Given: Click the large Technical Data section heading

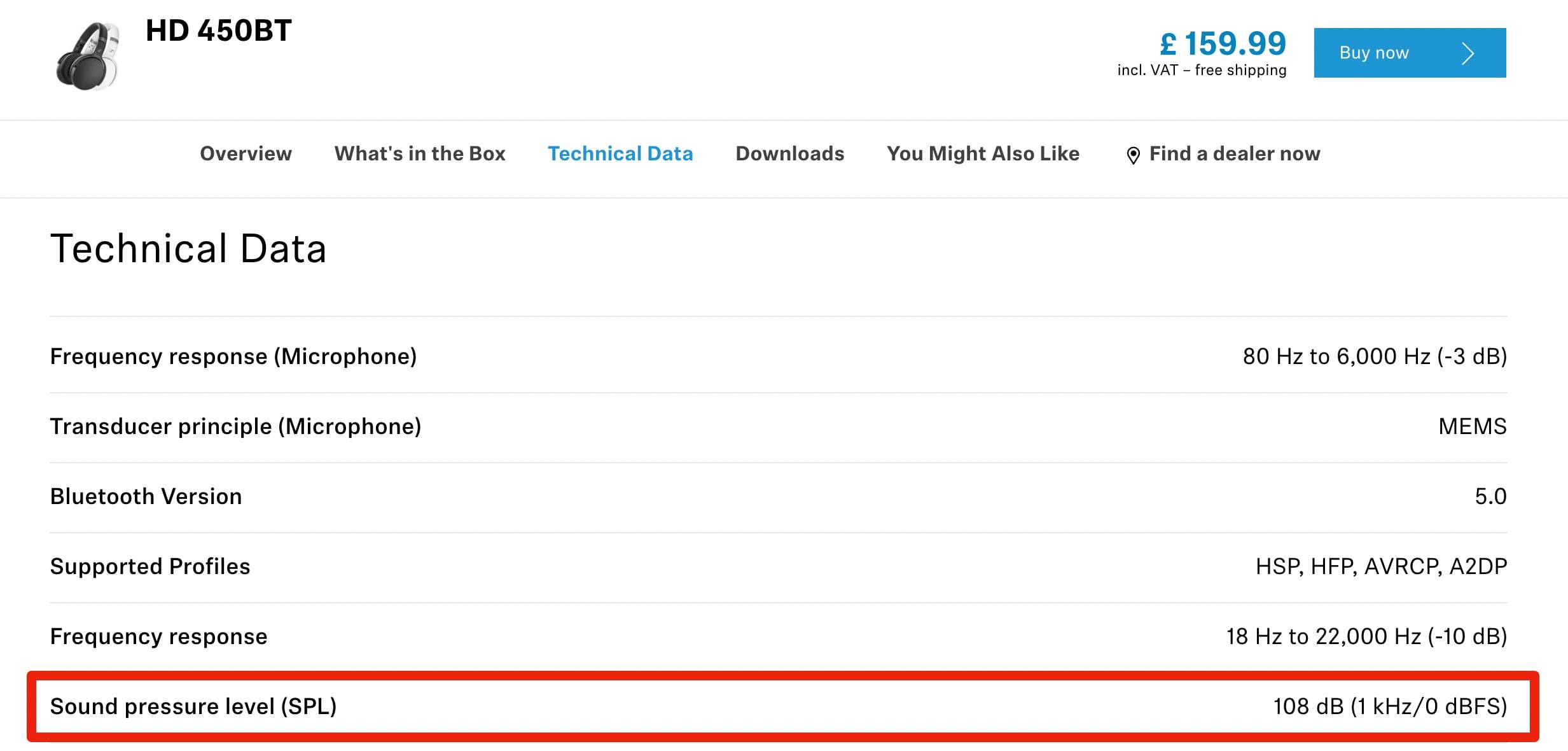Looking at the screenshot, I should (x=188, y=248).
